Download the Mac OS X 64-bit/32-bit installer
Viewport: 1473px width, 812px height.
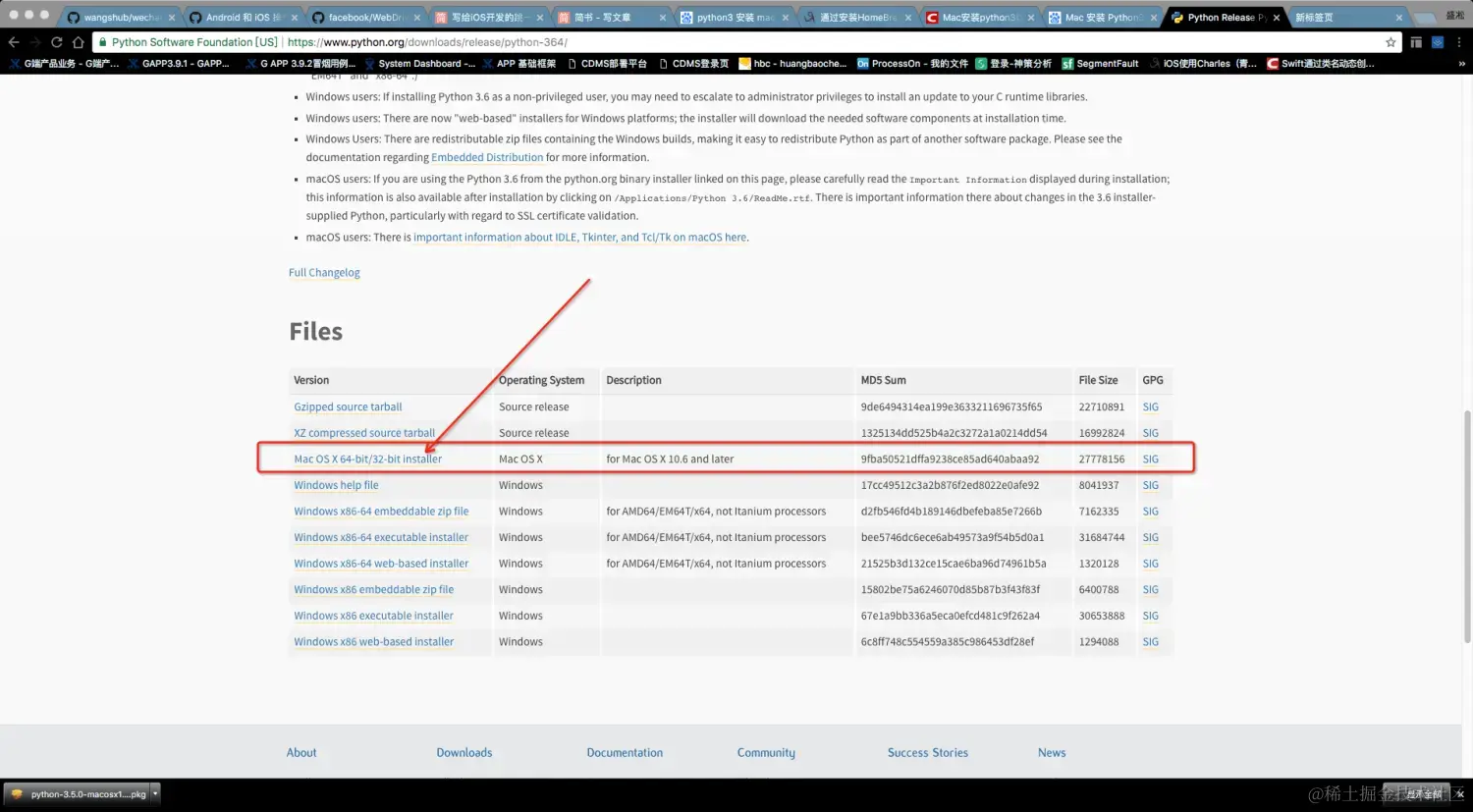point(367,460)
